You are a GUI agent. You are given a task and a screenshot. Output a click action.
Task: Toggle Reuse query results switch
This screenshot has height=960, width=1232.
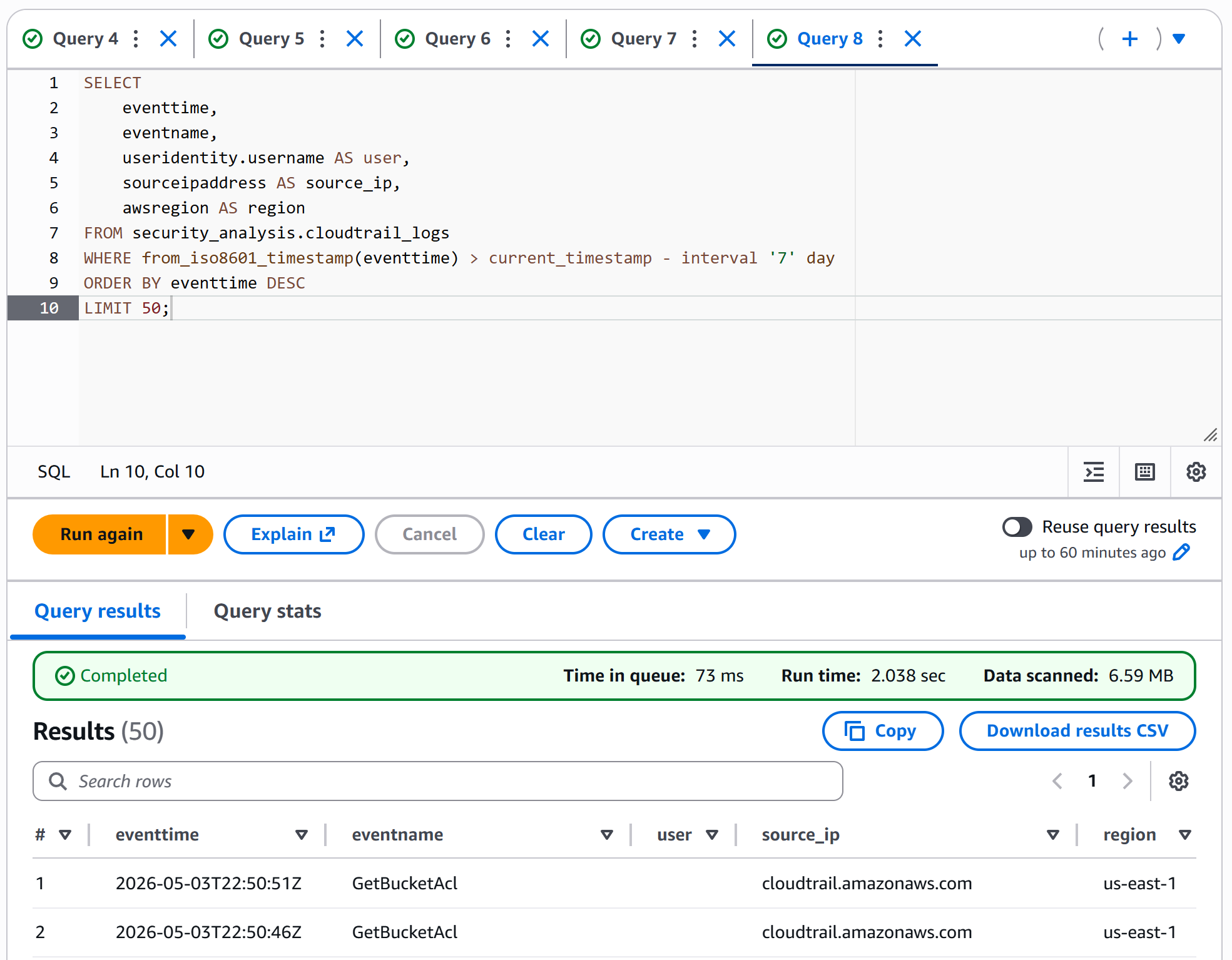point(1017,527)
